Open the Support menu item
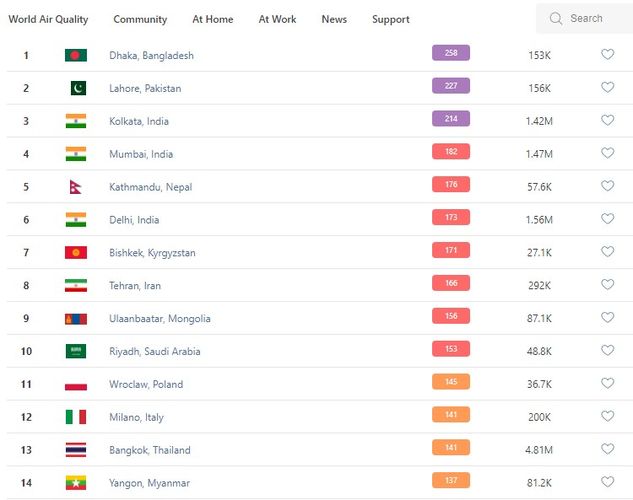Screen dimensions: 633x500 pos(391,19)
